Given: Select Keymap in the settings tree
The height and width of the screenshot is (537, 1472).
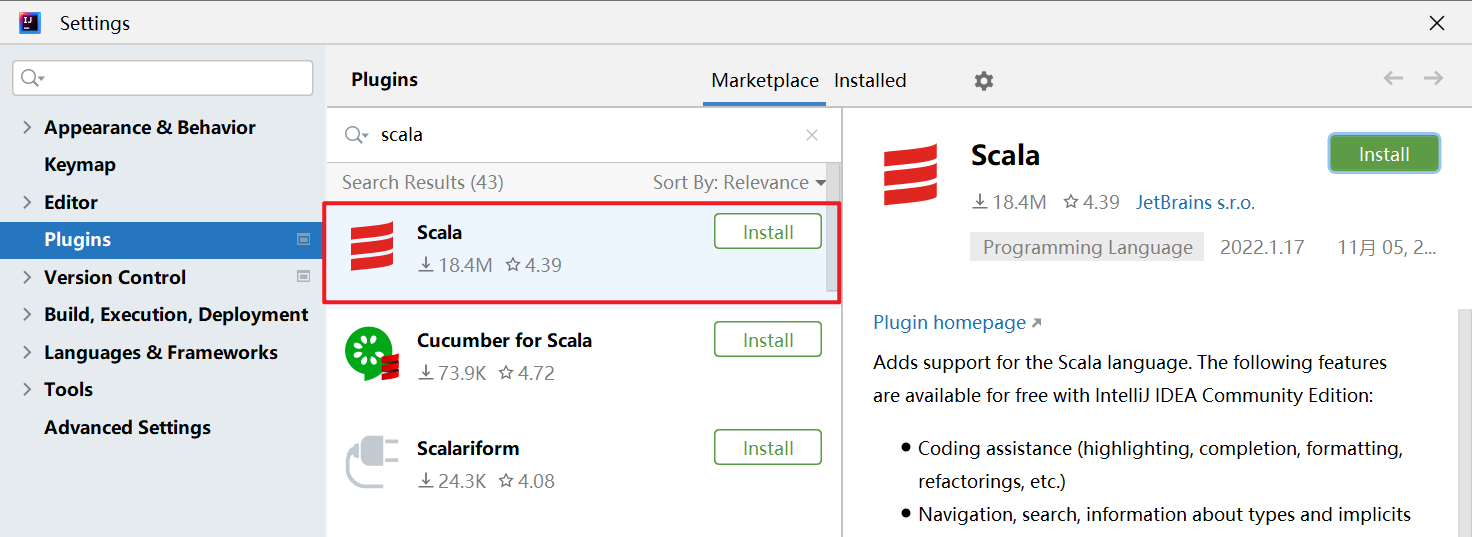Looking at the screenshot, I should 80,165.
